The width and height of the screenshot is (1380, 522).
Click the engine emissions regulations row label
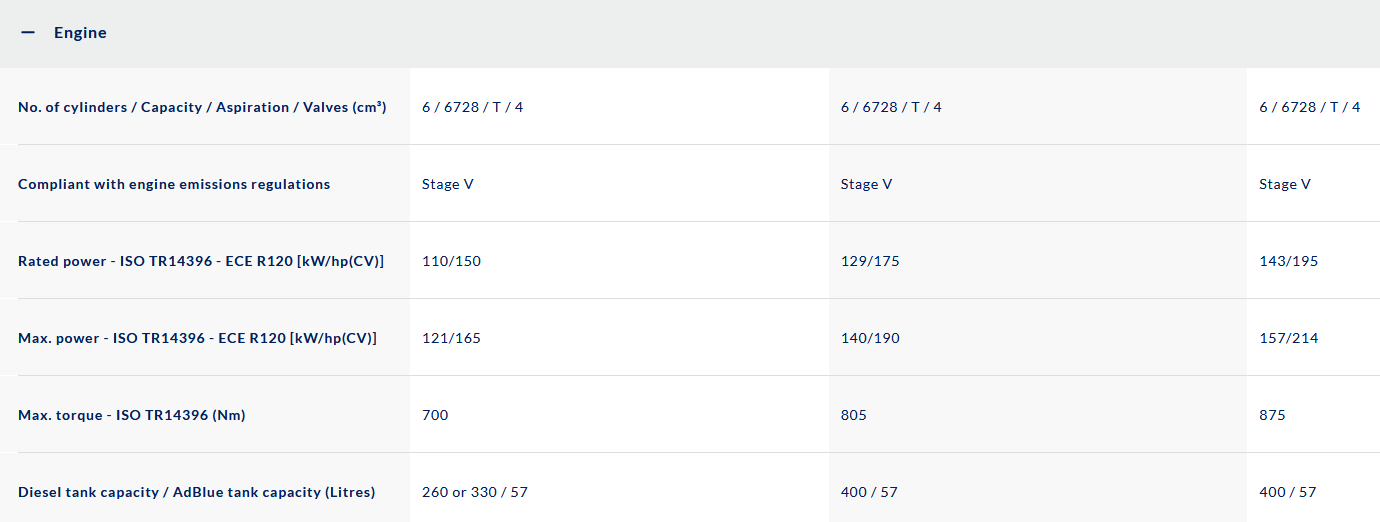click(174, 184)
